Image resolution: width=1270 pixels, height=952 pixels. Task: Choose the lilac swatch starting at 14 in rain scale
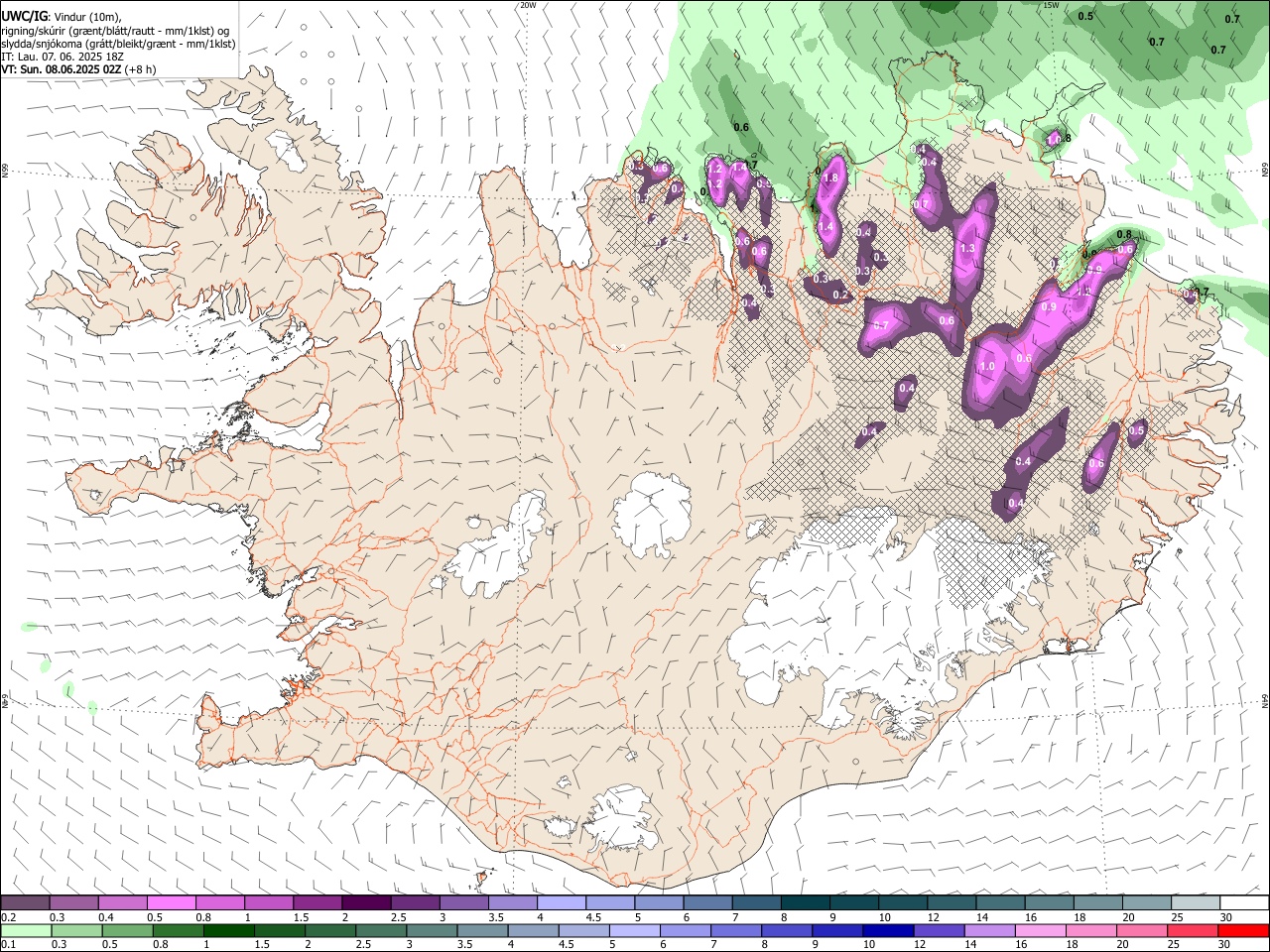(x=990, y=930)
